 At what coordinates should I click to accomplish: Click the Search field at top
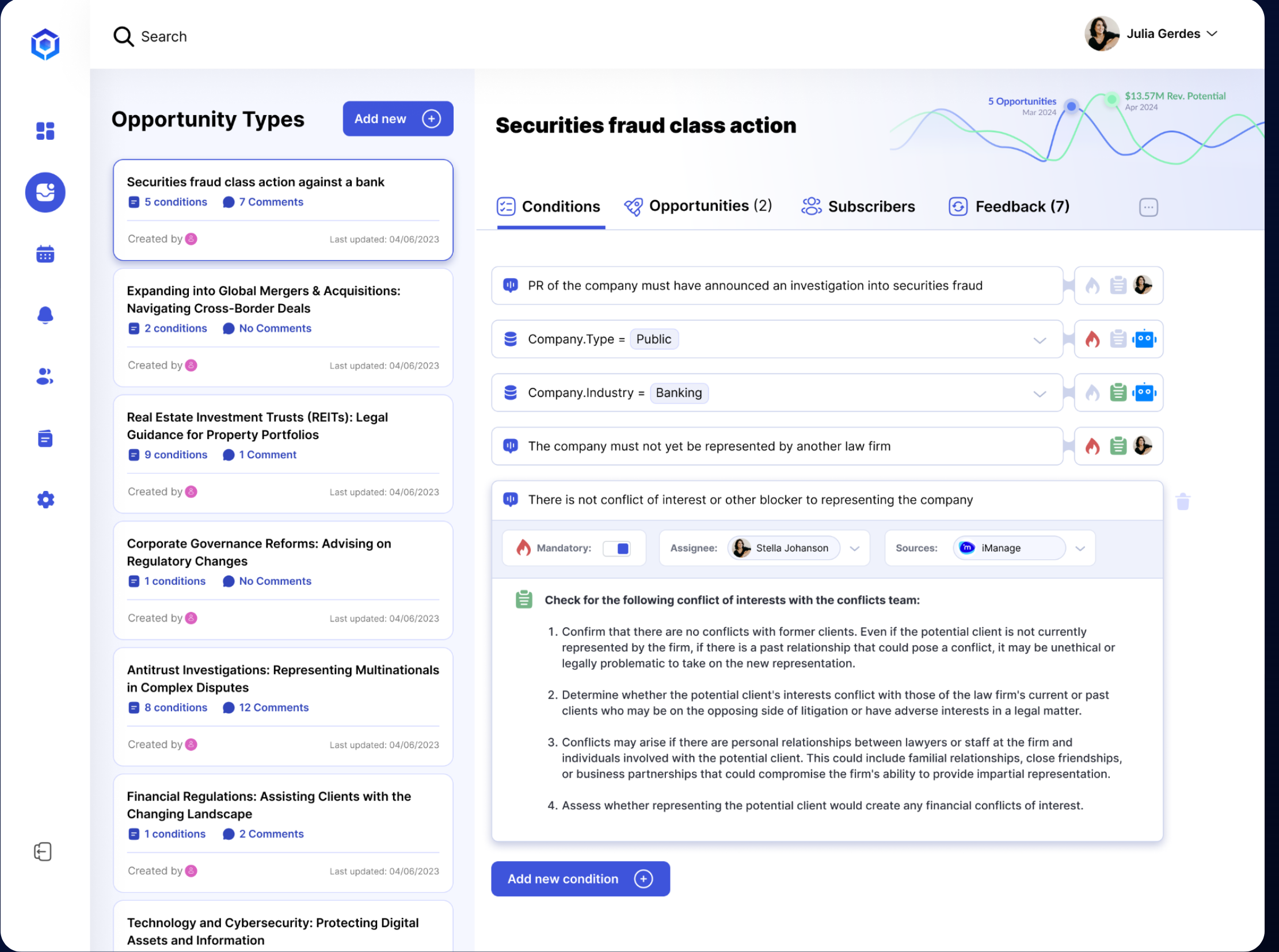150,36
